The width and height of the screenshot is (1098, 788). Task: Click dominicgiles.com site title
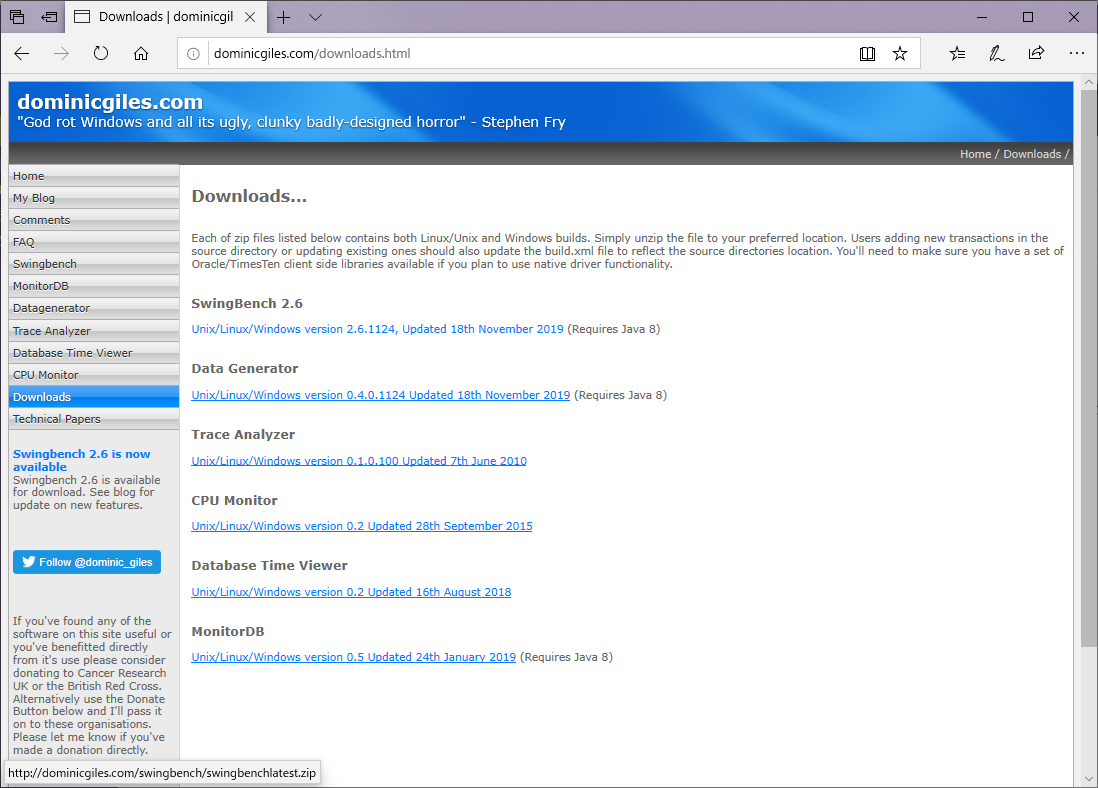pos(110,102)
